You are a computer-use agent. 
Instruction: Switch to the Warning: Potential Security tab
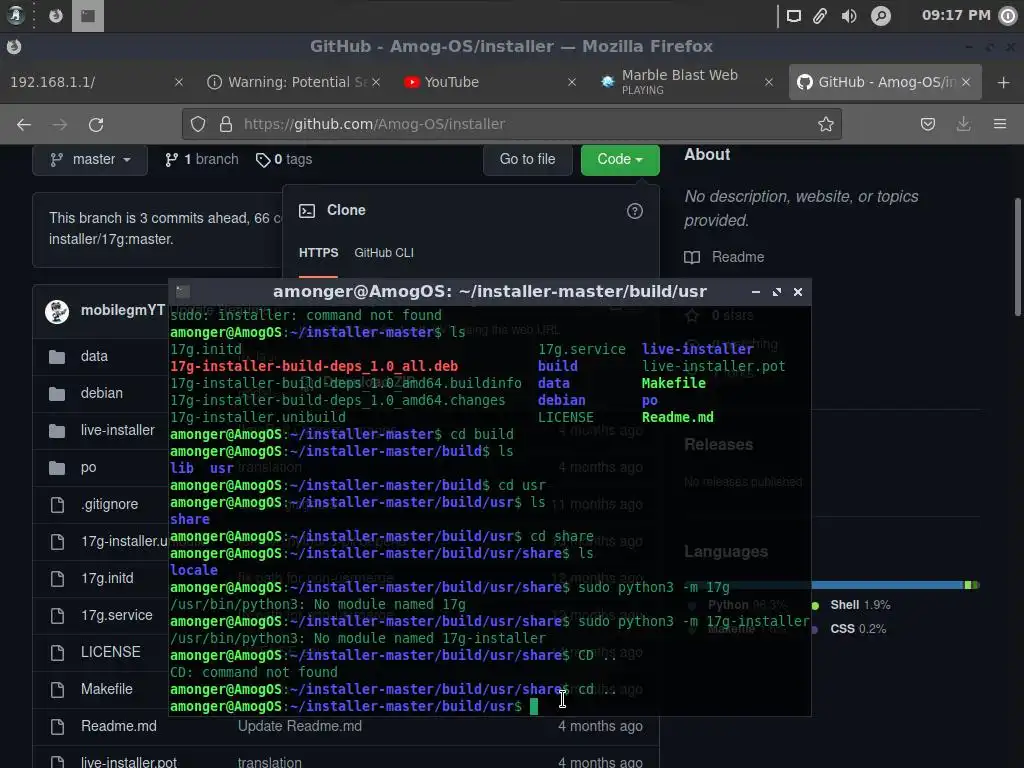[x=293, y=82]
